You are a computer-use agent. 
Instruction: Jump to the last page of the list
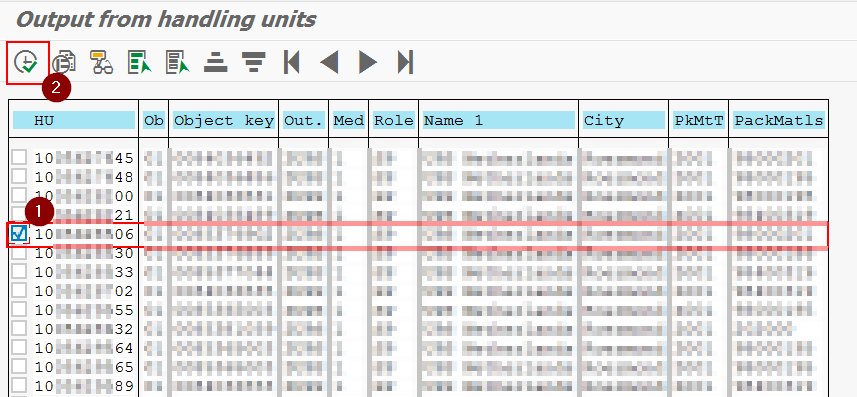(406, 62)
